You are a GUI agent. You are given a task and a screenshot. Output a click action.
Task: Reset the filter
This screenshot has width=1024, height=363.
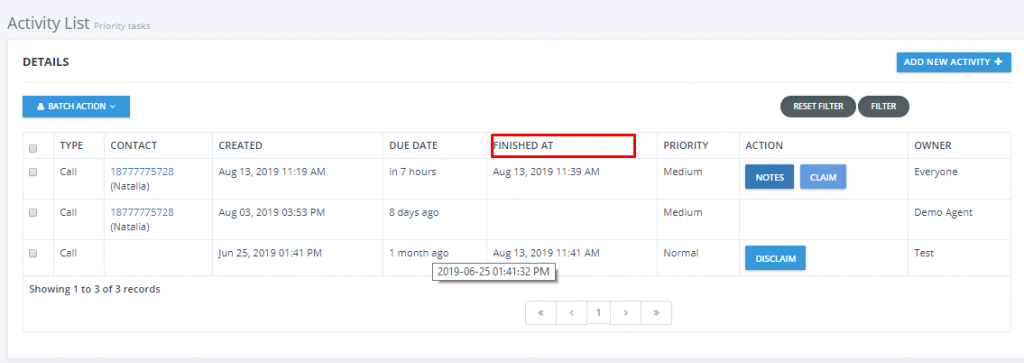pos(818,106)
